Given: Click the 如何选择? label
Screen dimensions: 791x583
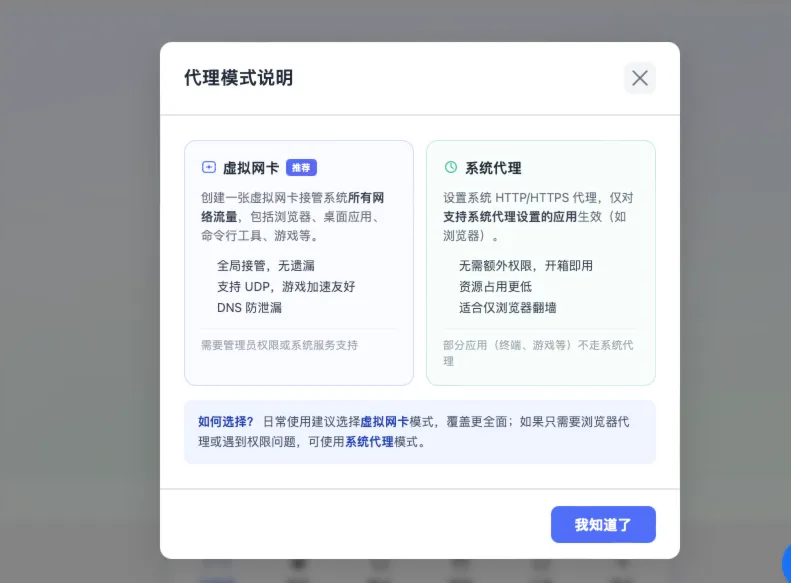Looking at the screenshot, I should (225, 422).
